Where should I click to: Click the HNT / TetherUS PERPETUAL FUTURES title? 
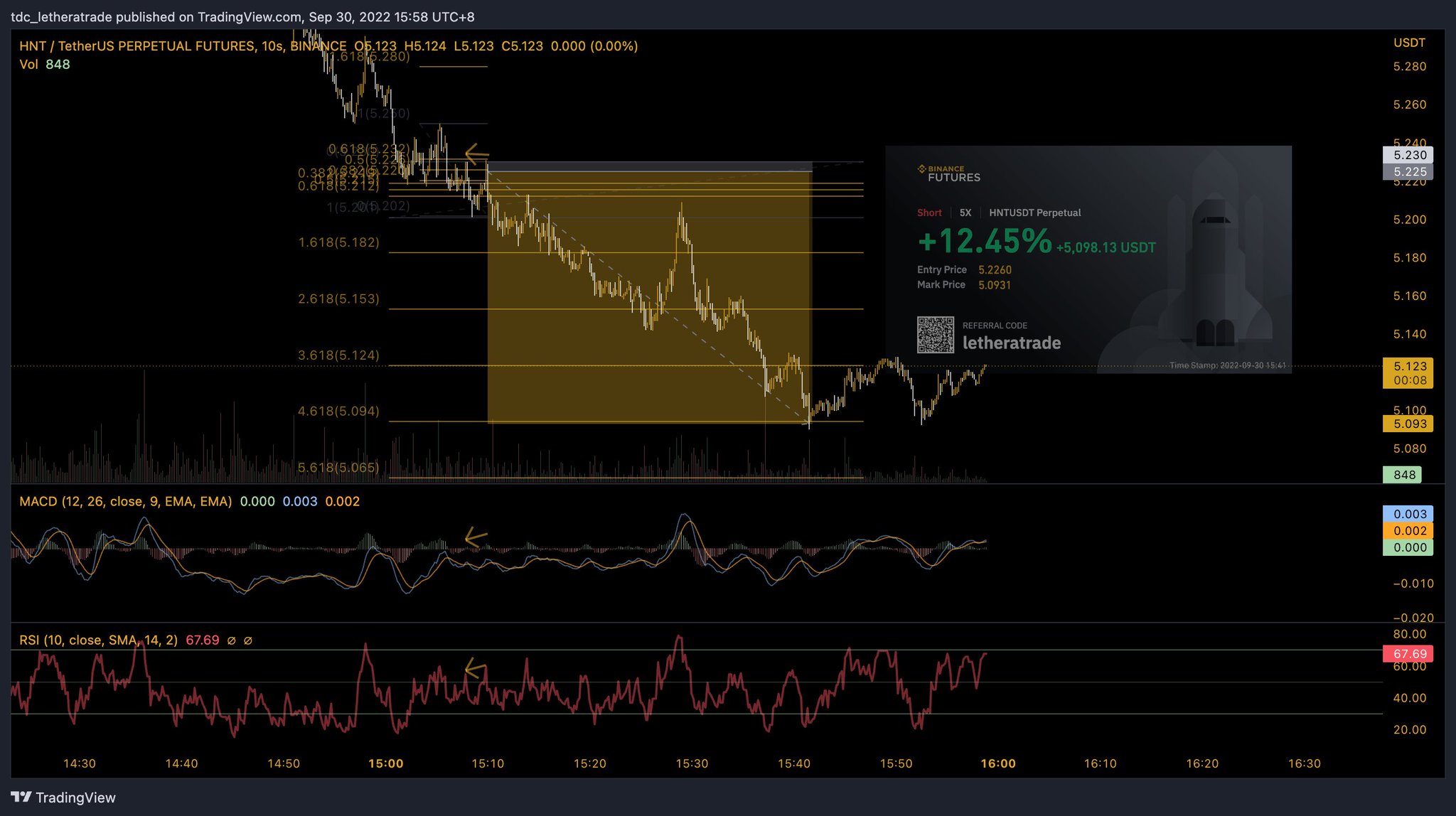tap(183, 46)
